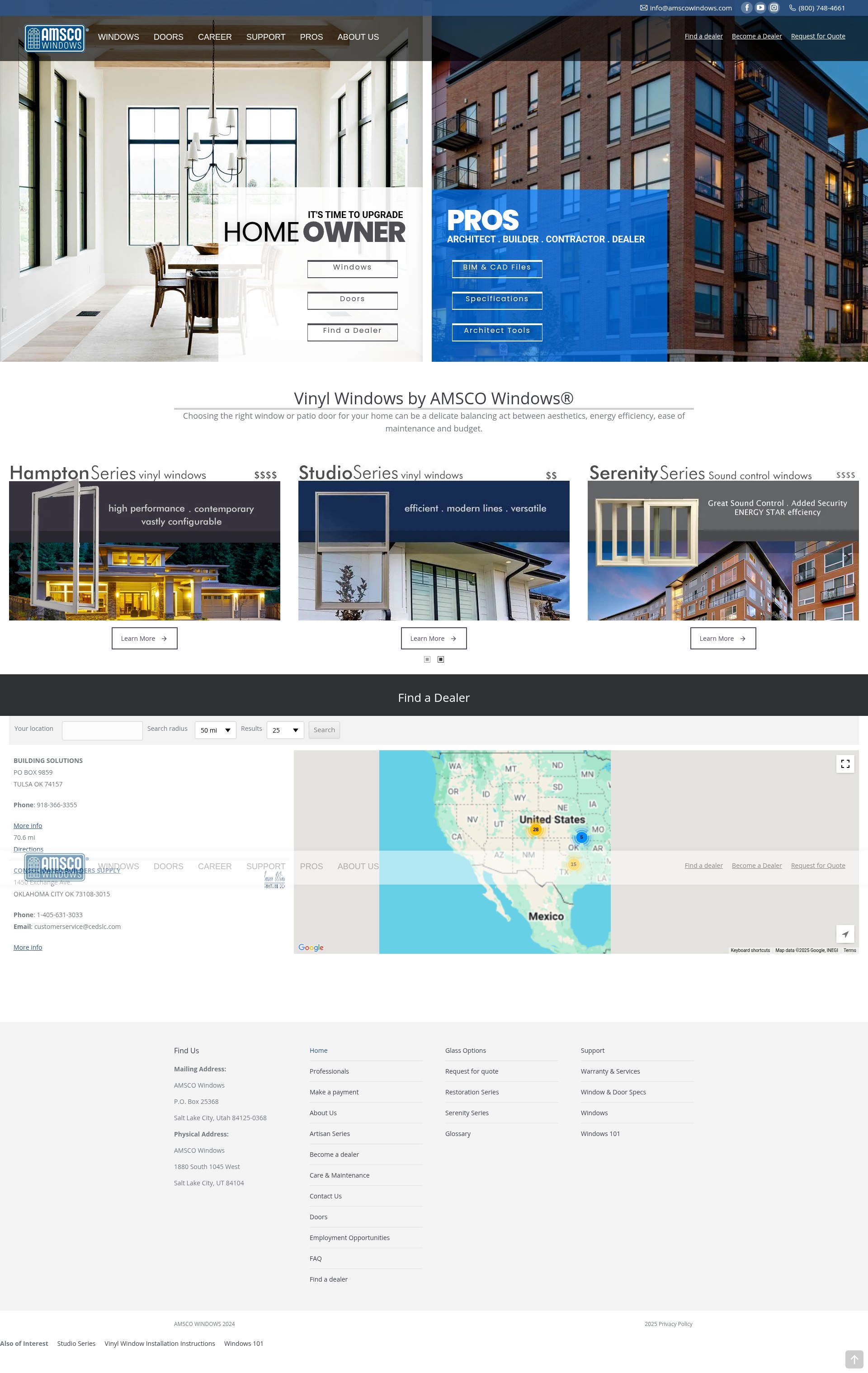
Task: Click the Request for Quote header link
Action: [x=818, y=36]
